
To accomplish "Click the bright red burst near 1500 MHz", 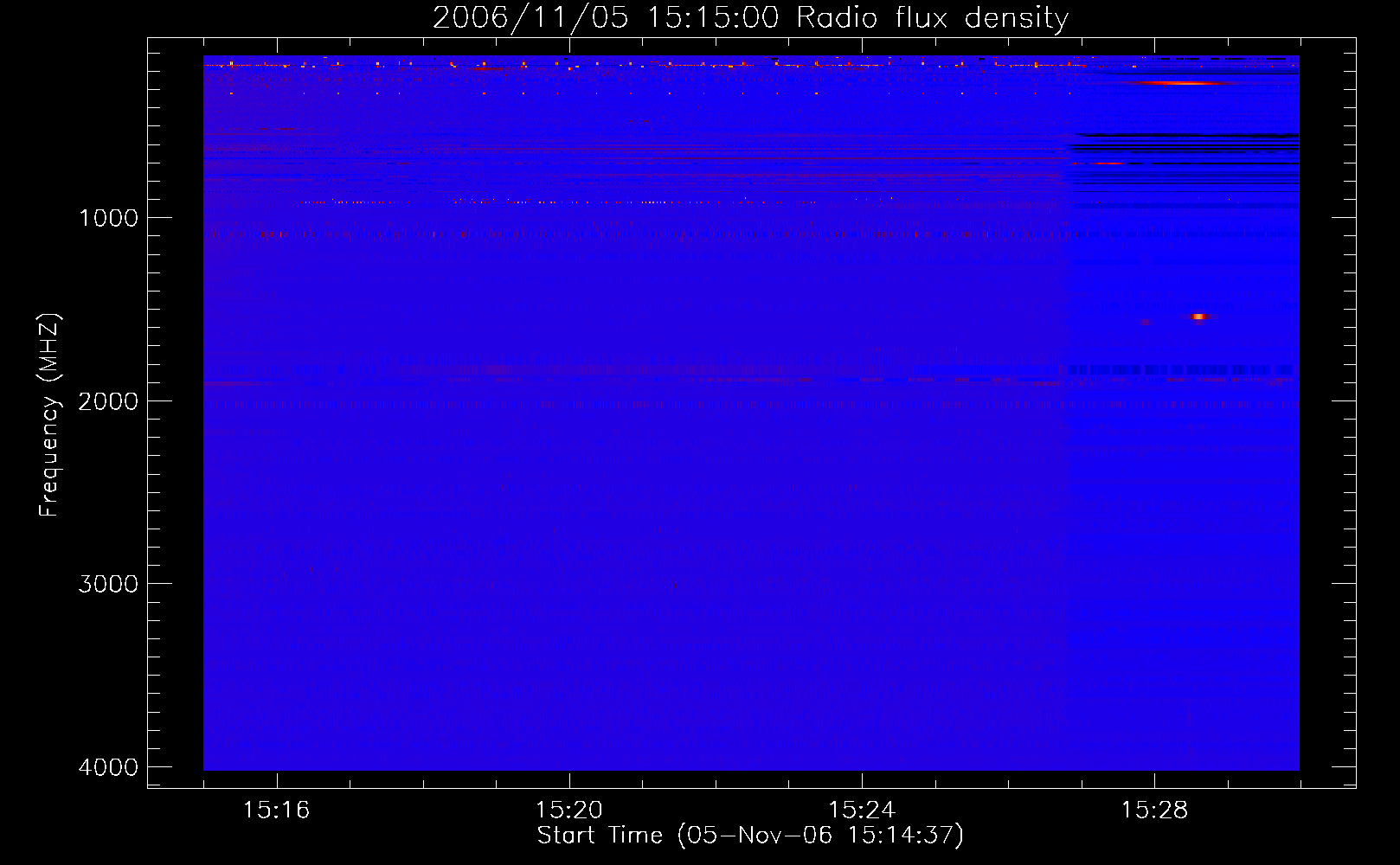I will pos(1198,317).
